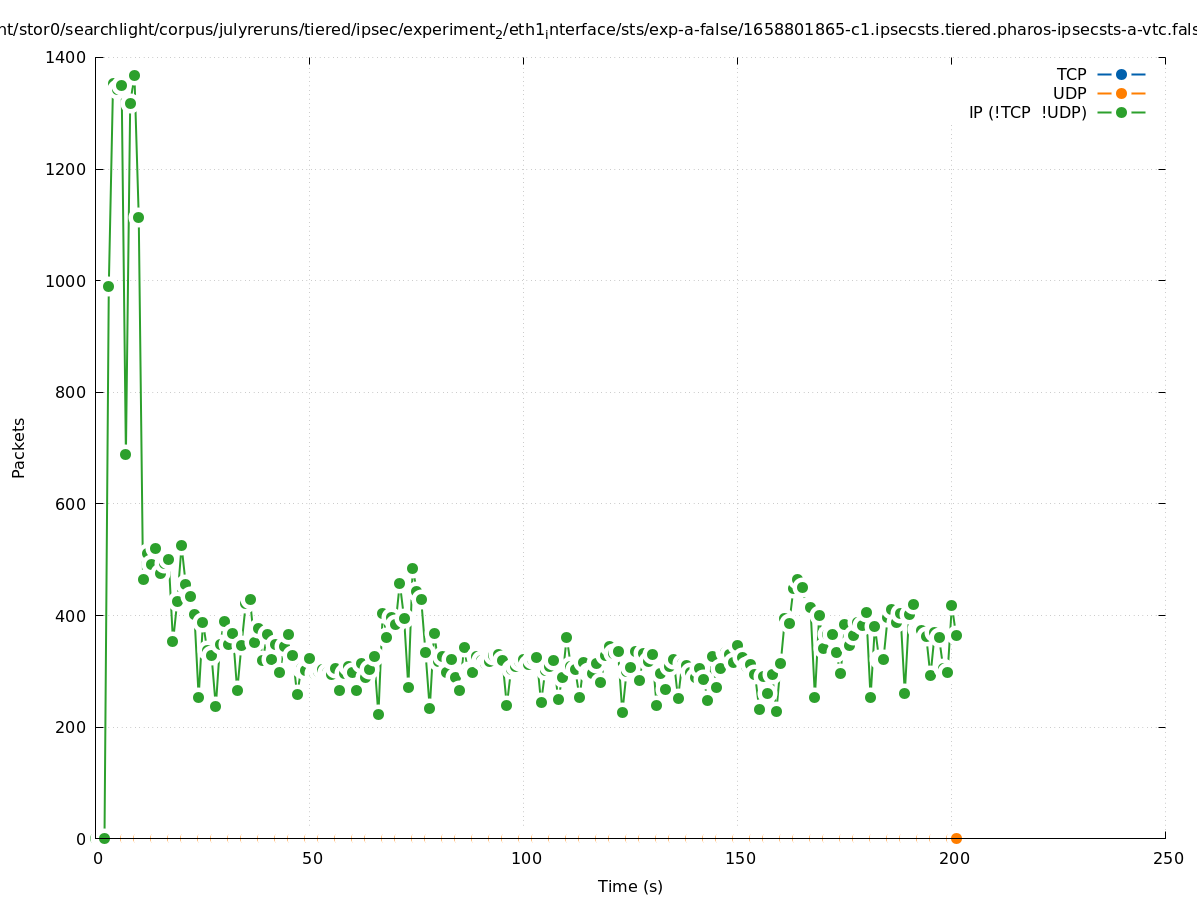
Task: Select the IP (!TCP !UDP) legend label
Action: click(x=1027, y=112)
